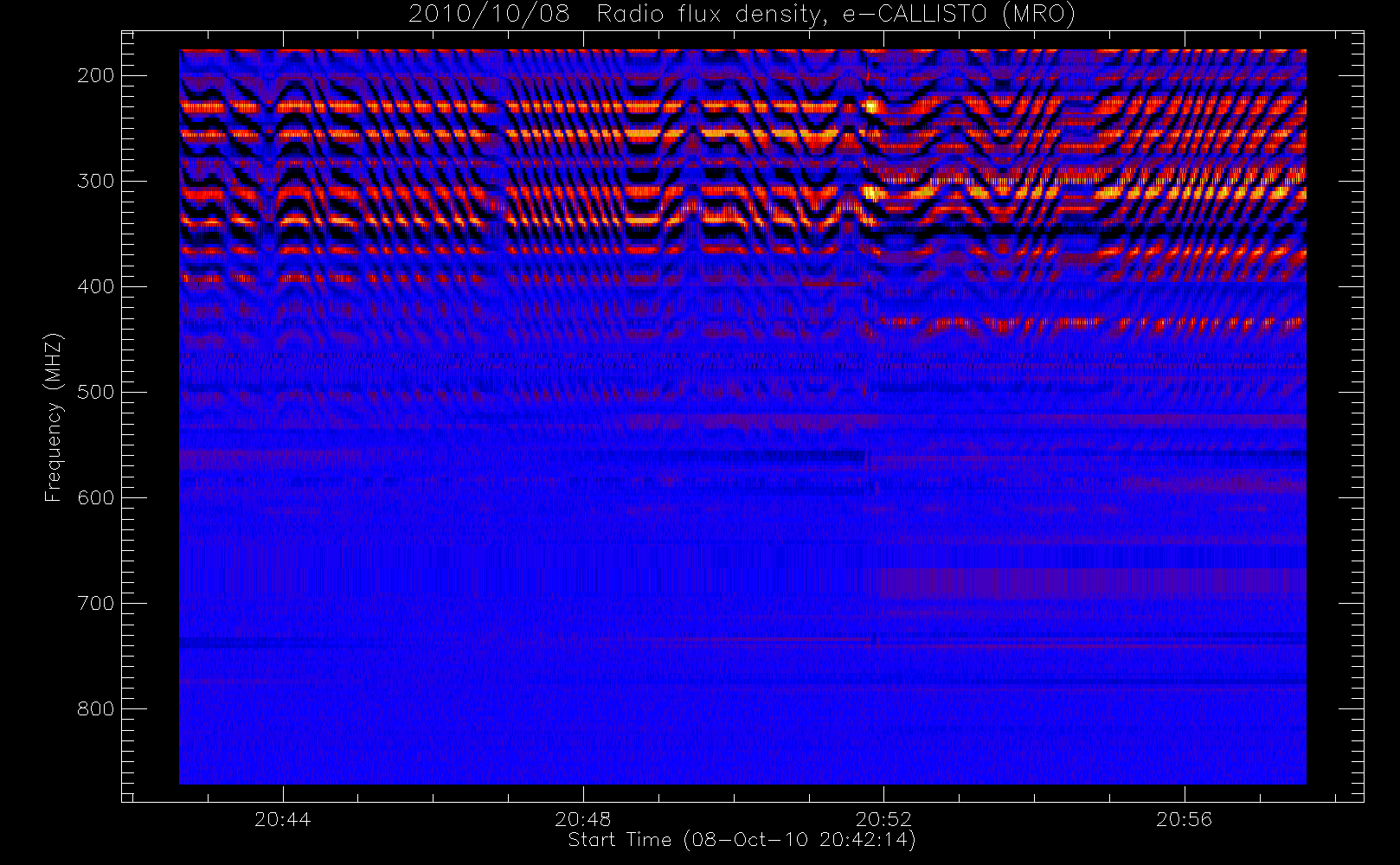The width and height of the screenshot is (1400, 865).
Task: Click the 400 frequency tick label
Action: click(96, 286)
